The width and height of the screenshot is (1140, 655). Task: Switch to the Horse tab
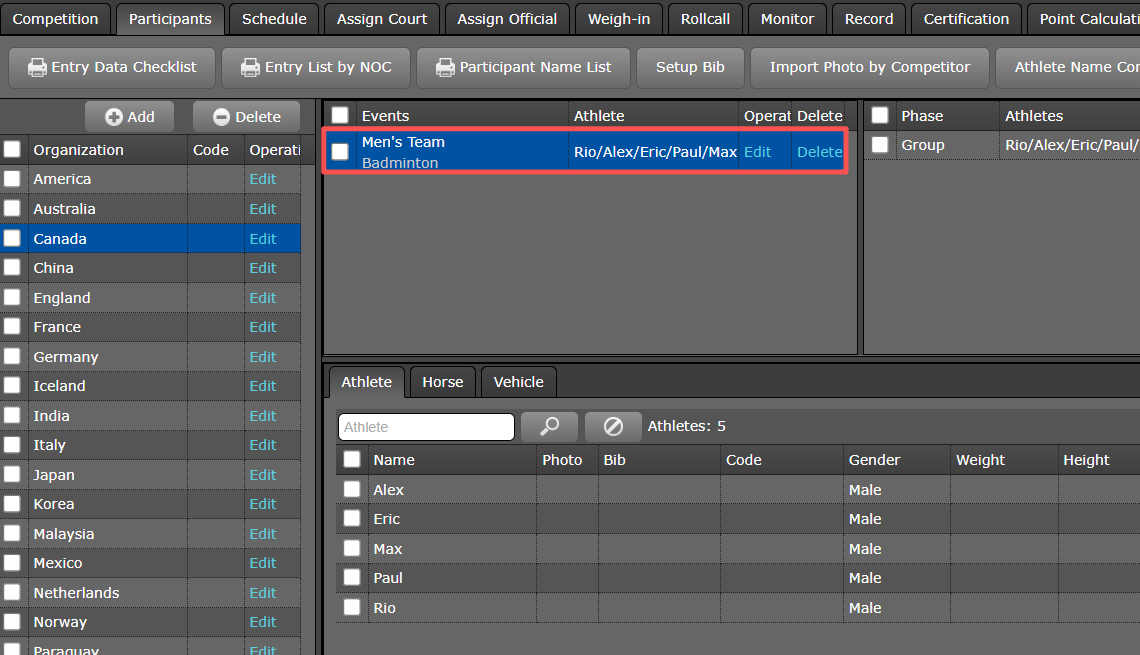click(x=442, y=382)
